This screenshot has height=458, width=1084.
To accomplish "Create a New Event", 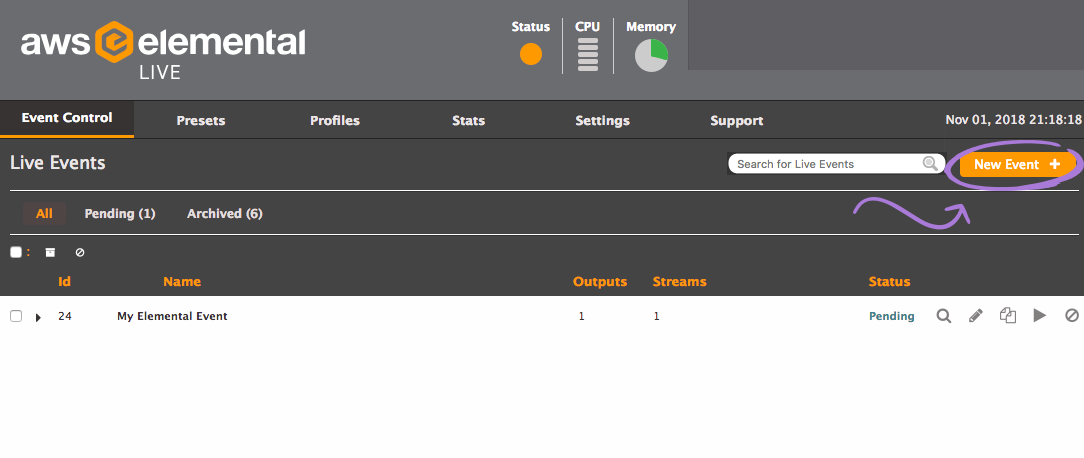I will [1017, 165].
